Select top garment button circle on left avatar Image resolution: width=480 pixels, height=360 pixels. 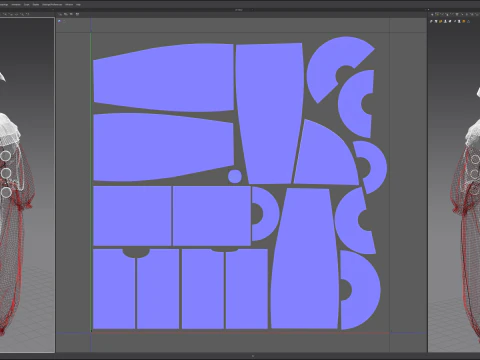(x=6, y=155)
